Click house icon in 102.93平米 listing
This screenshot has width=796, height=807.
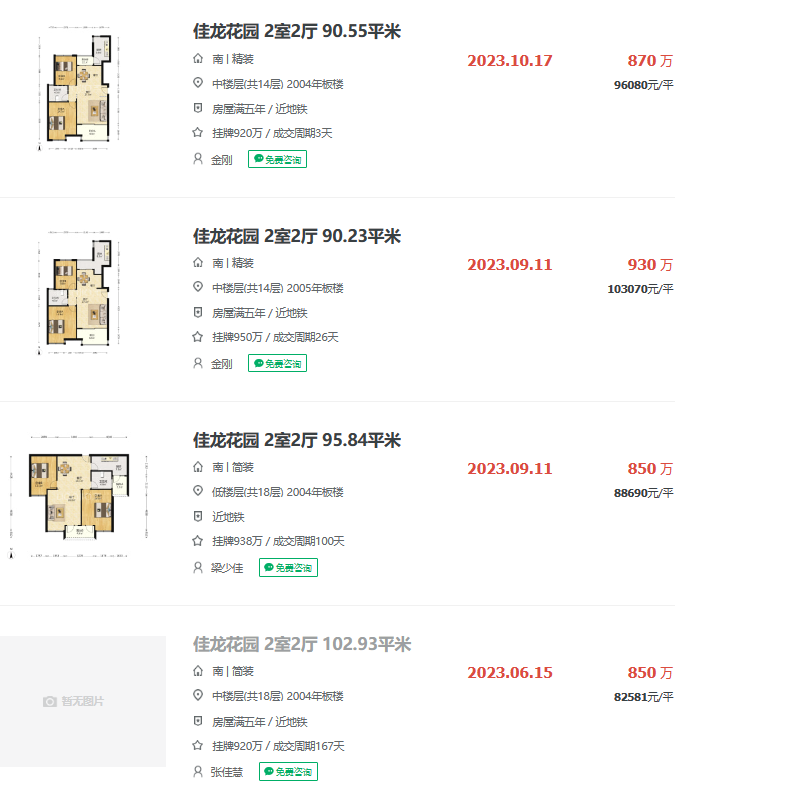point(198,671)
